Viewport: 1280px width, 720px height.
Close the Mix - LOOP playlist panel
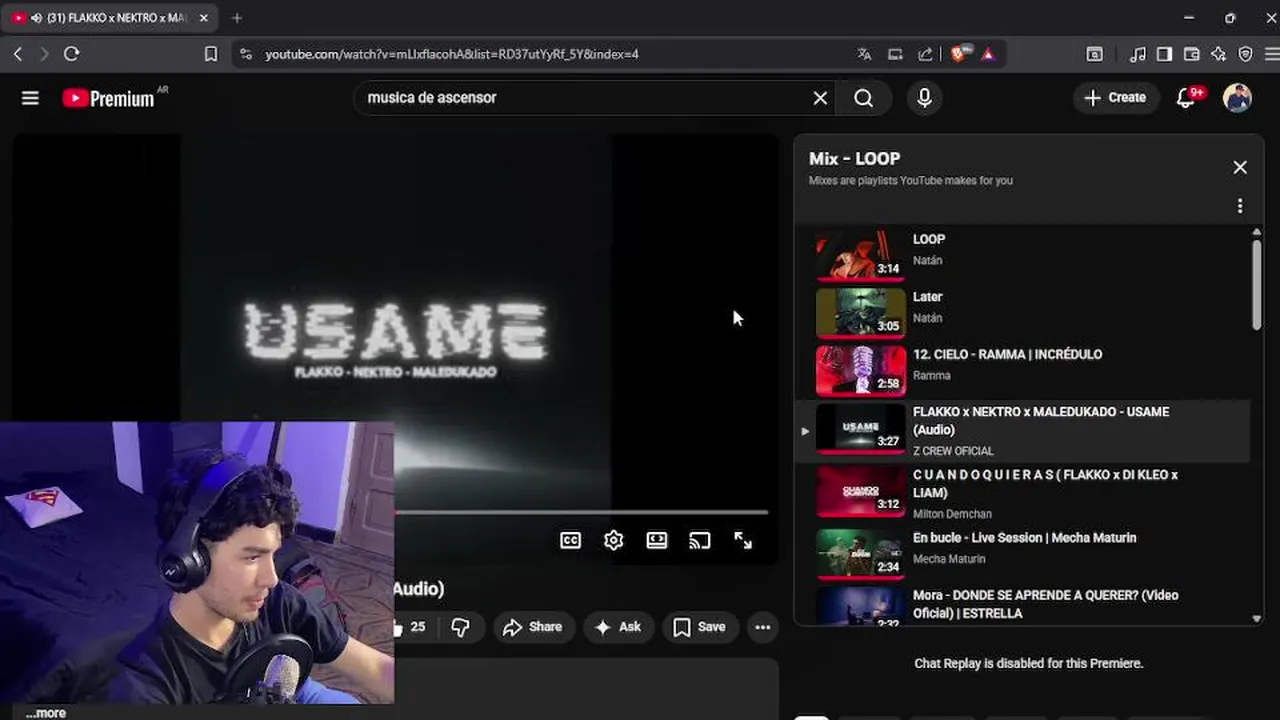coord(1240,168)
